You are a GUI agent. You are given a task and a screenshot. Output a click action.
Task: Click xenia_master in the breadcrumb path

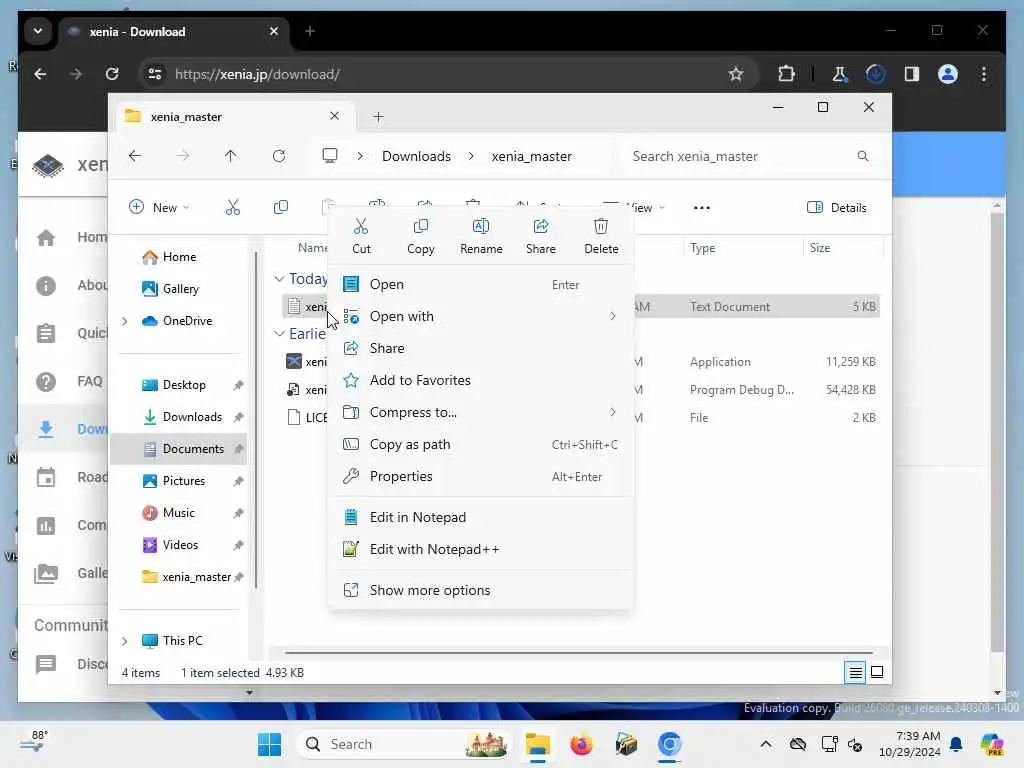pyautogui.click(x=532, y=157)
